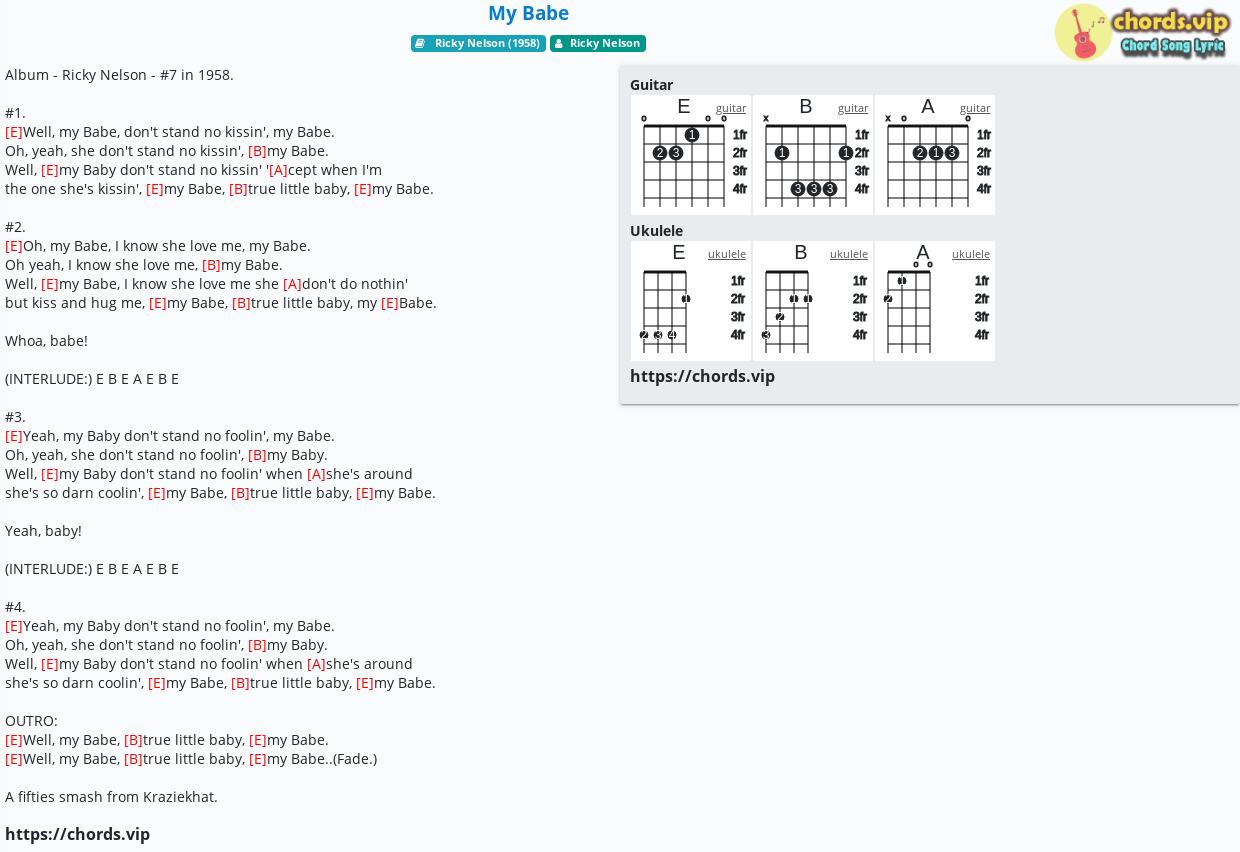Open the ukulele A chord diagram
This screenshot has height=852, width=1240.
935,301
